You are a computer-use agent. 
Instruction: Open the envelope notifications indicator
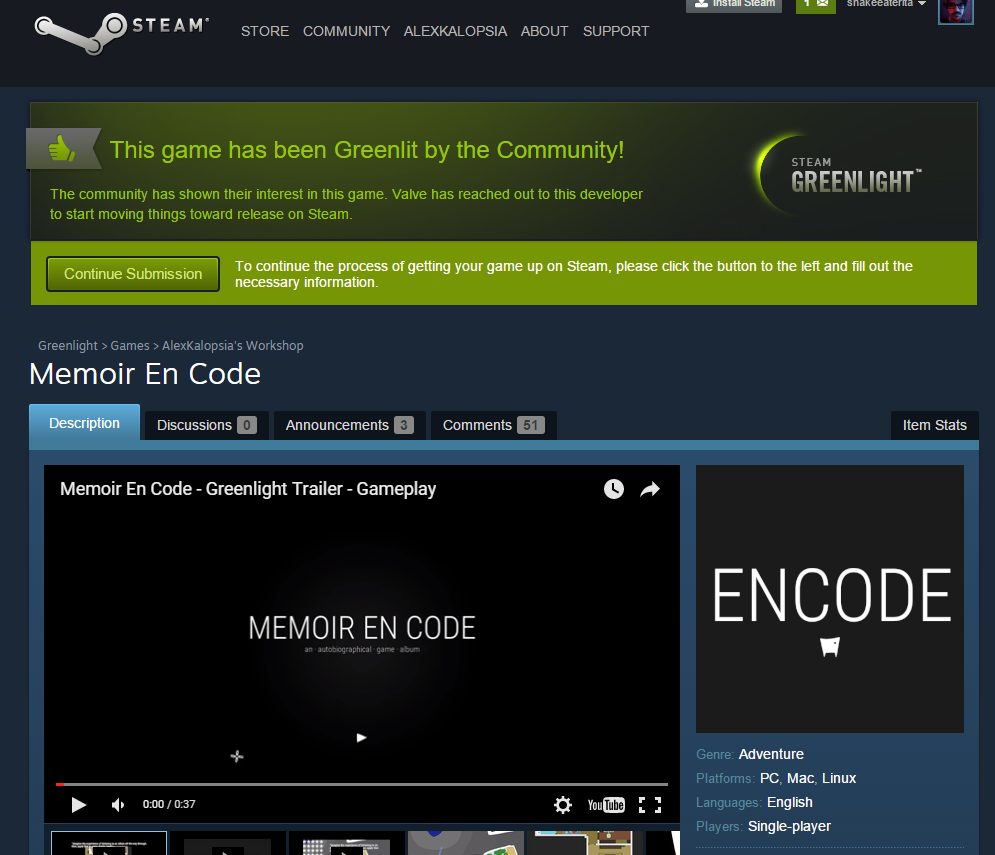tap(815, 4)
